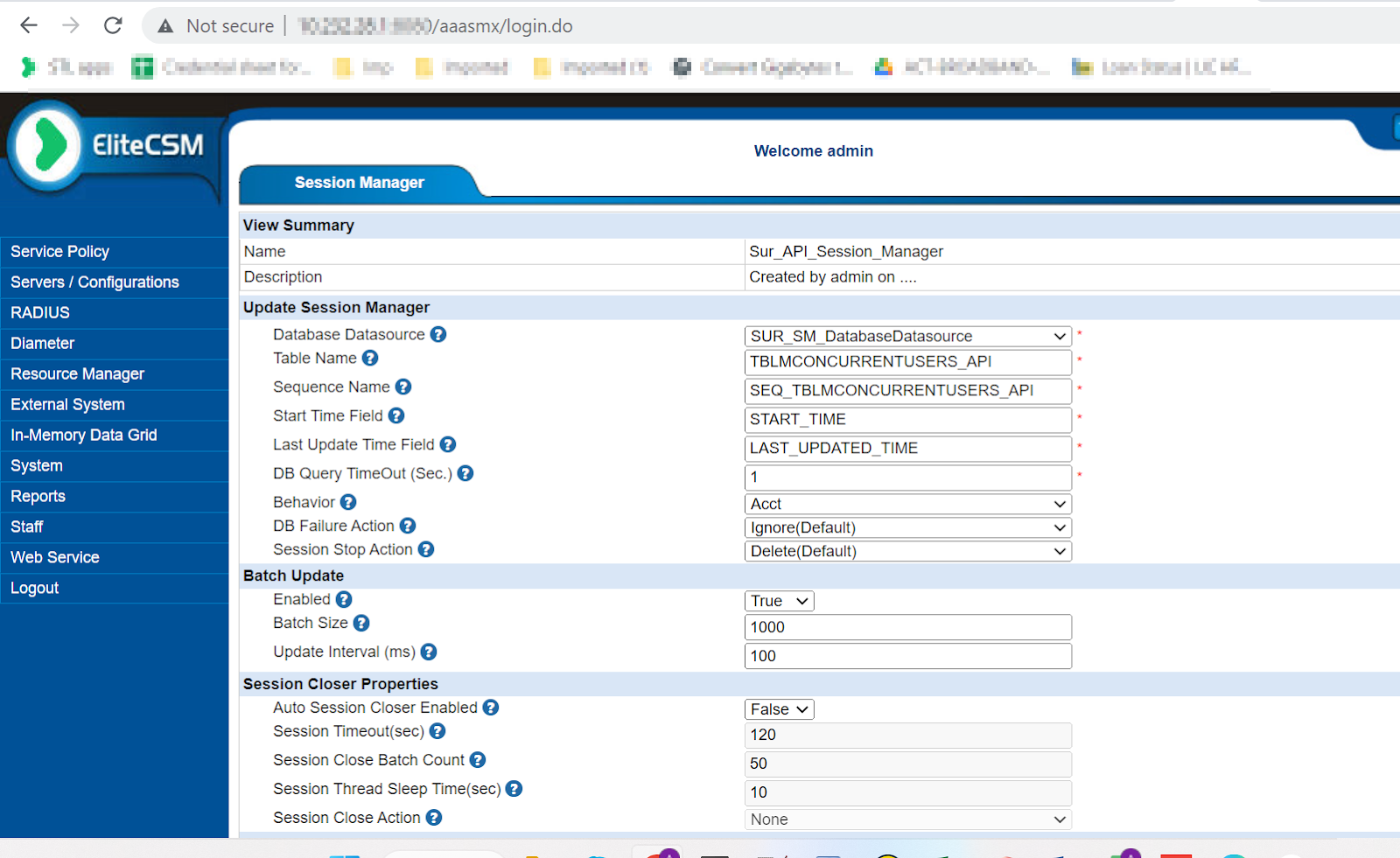Open Session Close Batch Count help

[478, 760]
